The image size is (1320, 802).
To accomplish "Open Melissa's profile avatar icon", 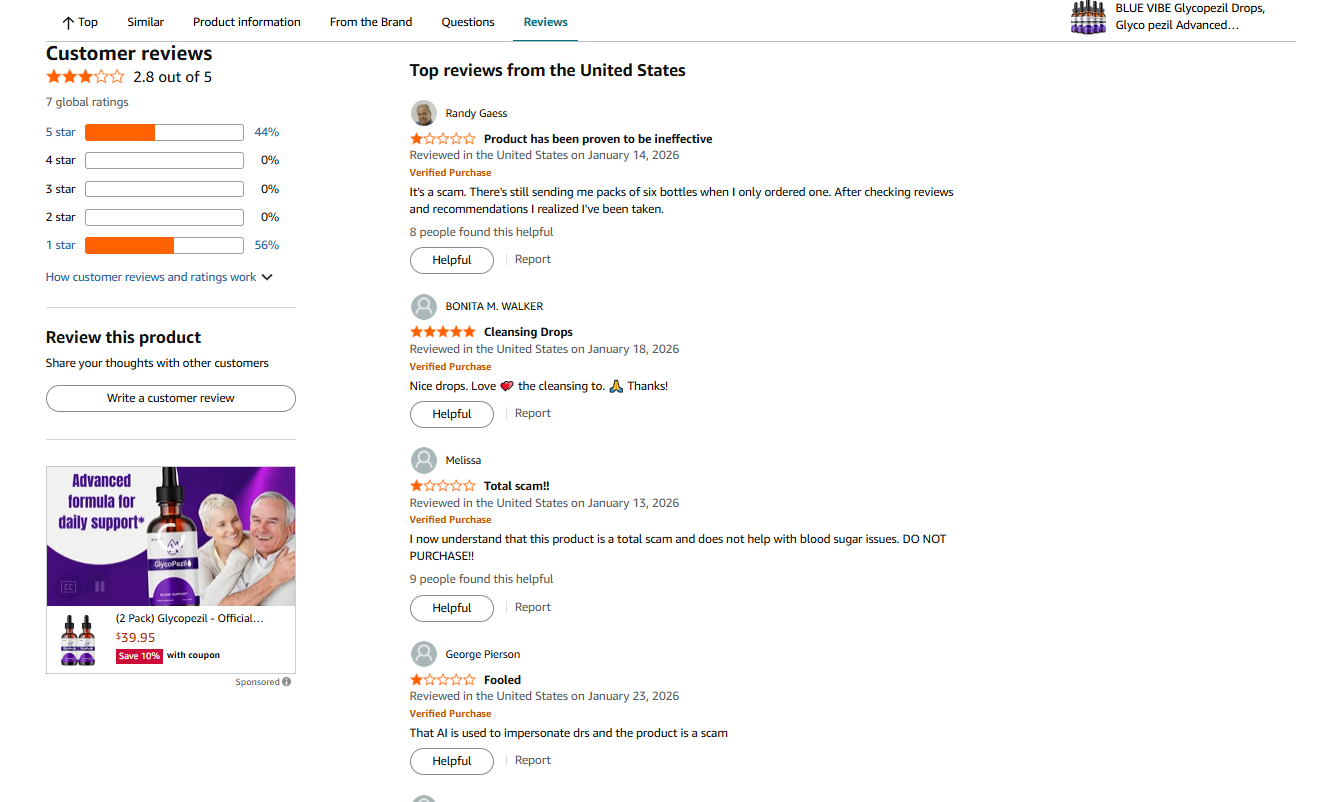I will click(x=424, y=460).
